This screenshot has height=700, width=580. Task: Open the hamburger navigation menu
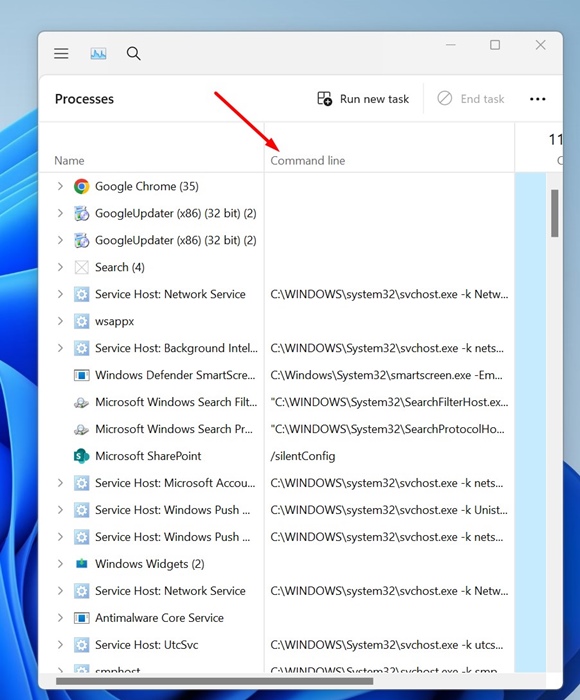pos(61,54)
